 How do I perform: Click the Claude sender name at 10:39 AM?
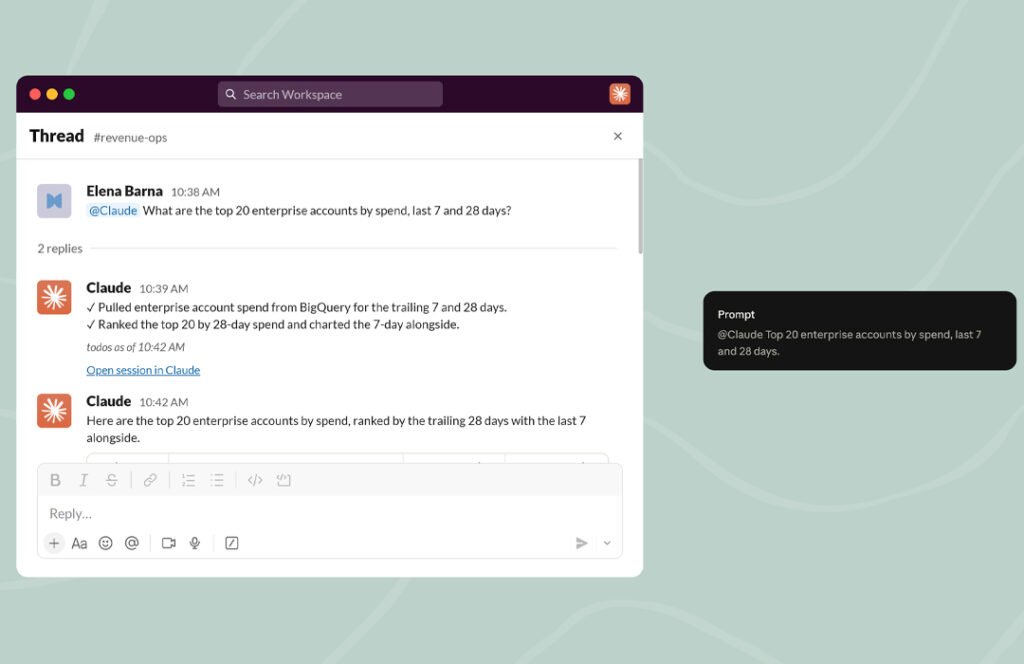pos(108,288)
